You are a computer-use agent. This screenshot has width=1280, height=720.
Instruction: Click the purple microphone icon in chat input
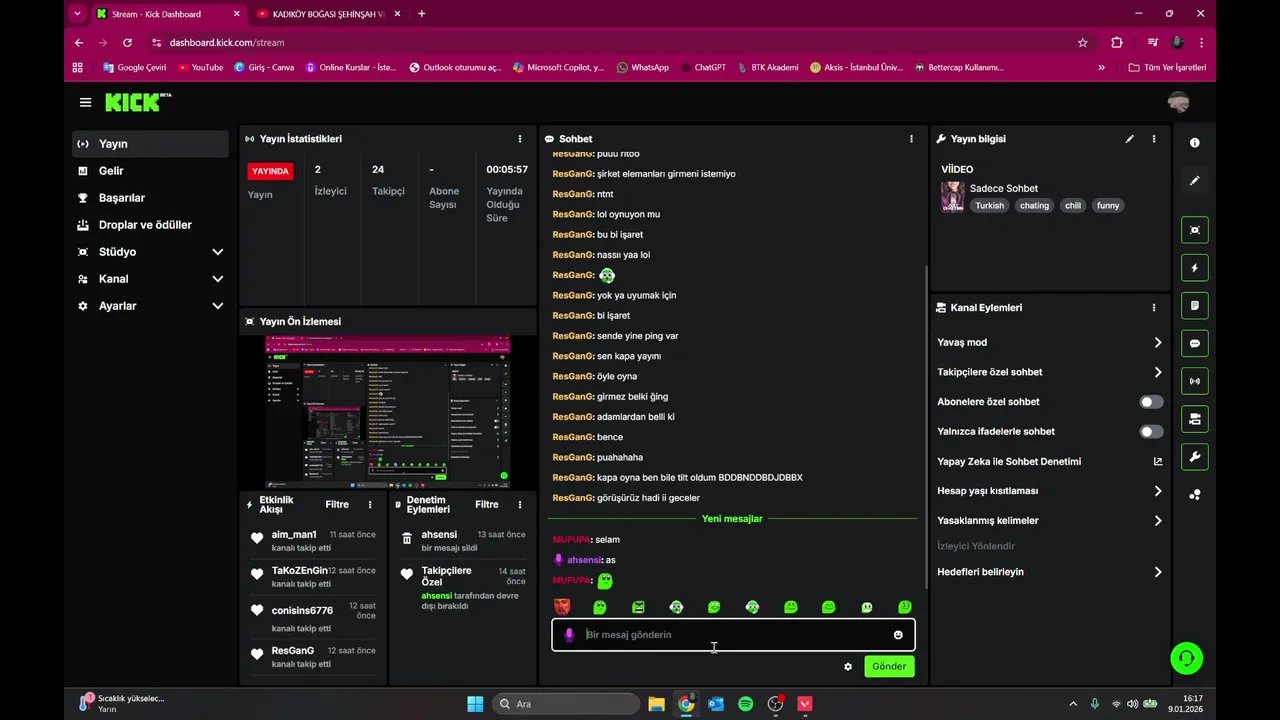click(x=569, y=635)
